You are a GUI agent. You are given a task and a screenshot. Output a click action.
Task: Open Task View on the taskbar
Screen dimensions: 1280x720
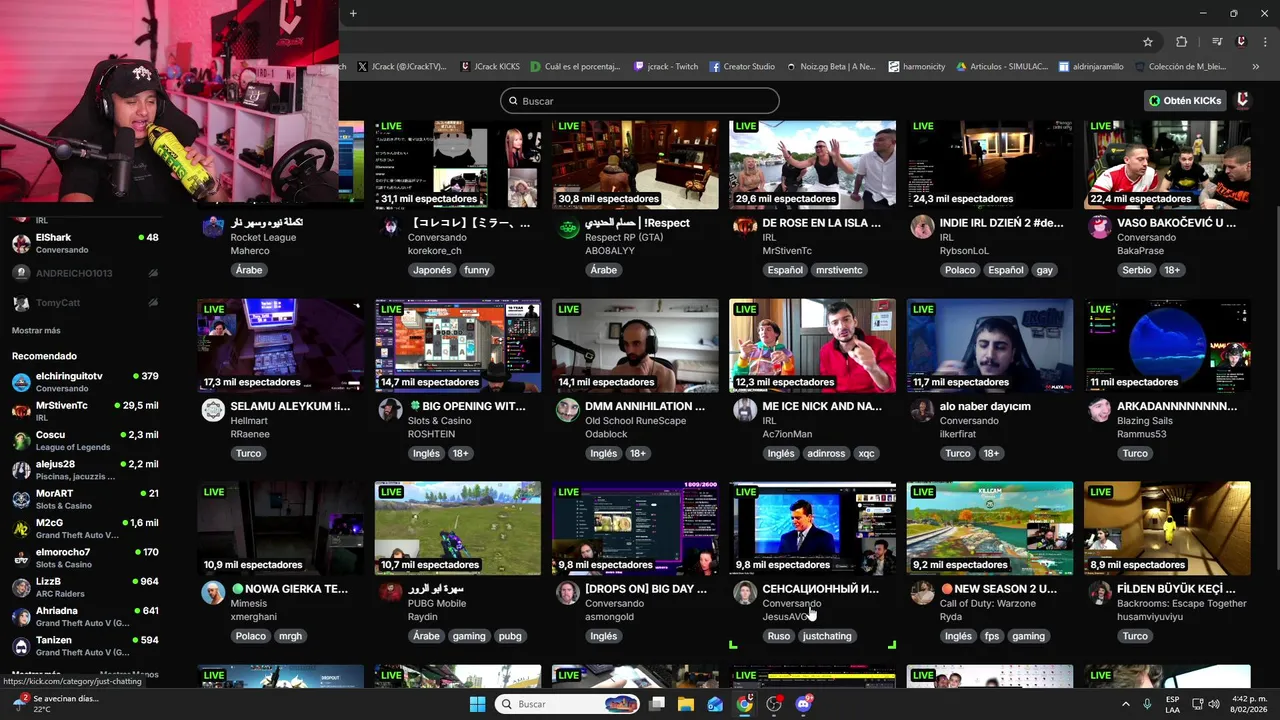click(657, 704)
